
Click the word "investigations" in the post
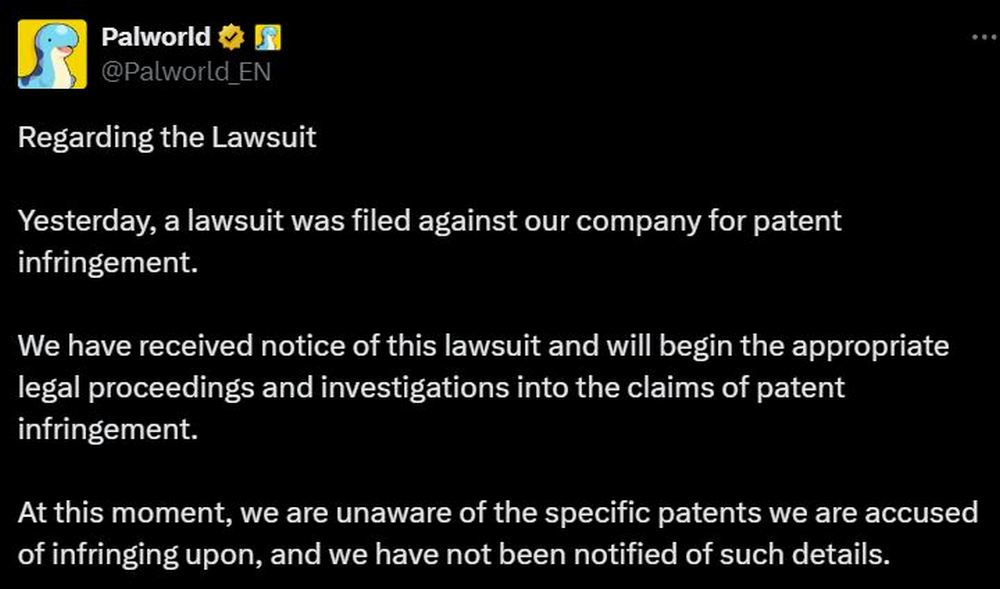coord(415,388)
